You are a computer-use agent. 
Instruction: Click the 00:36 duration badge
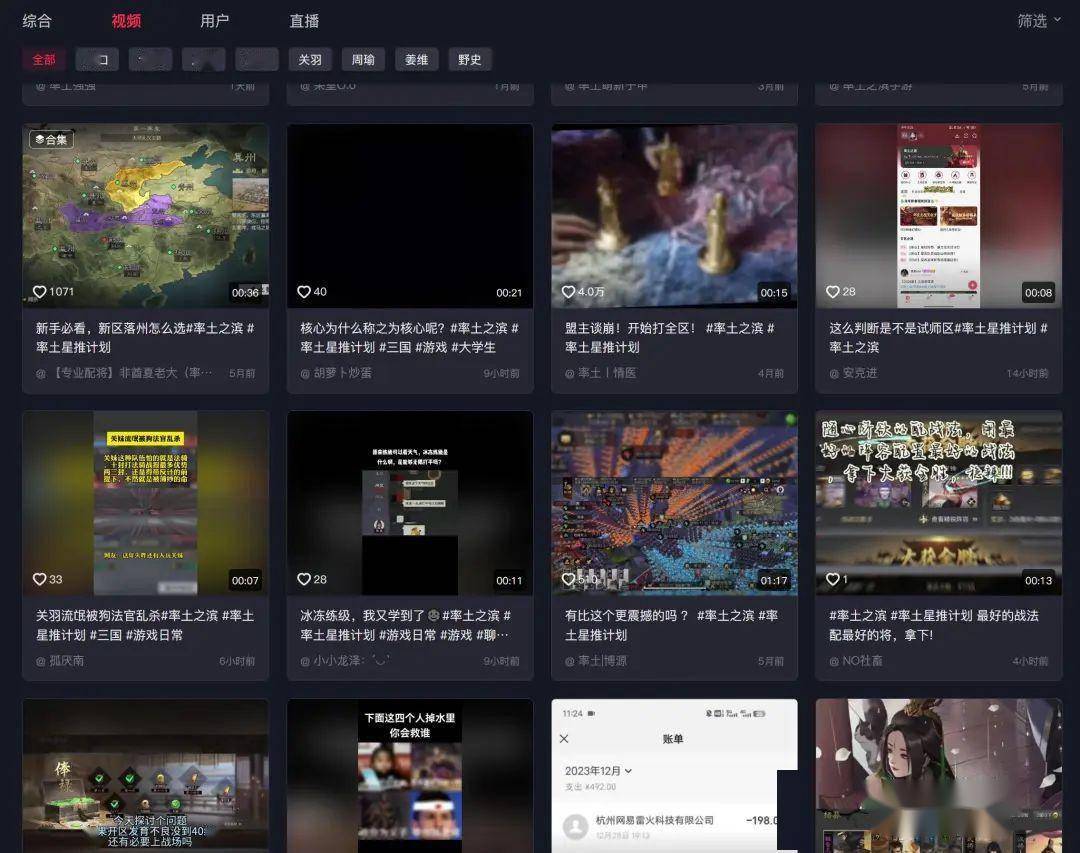click(x=245, y=293)
